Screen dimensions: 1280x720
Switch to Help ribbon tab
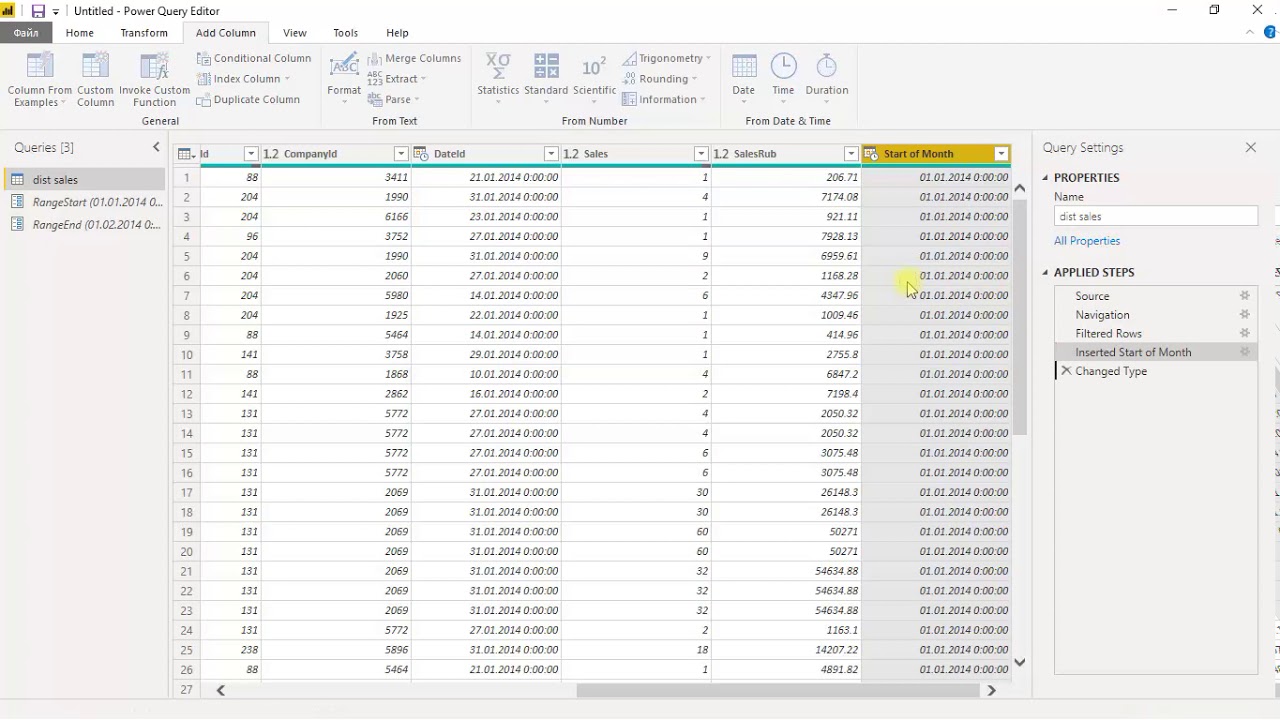397,33
